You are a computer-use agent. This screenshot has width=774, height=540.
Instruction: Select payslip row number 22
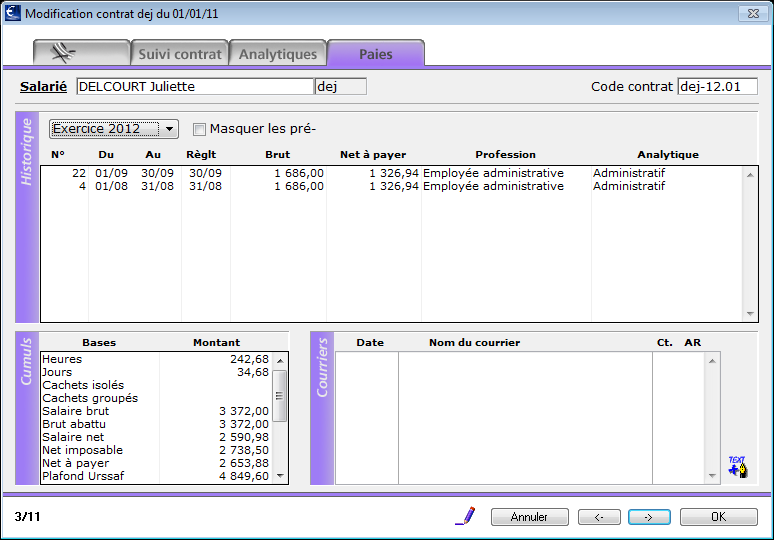click(x=391, y=173)
